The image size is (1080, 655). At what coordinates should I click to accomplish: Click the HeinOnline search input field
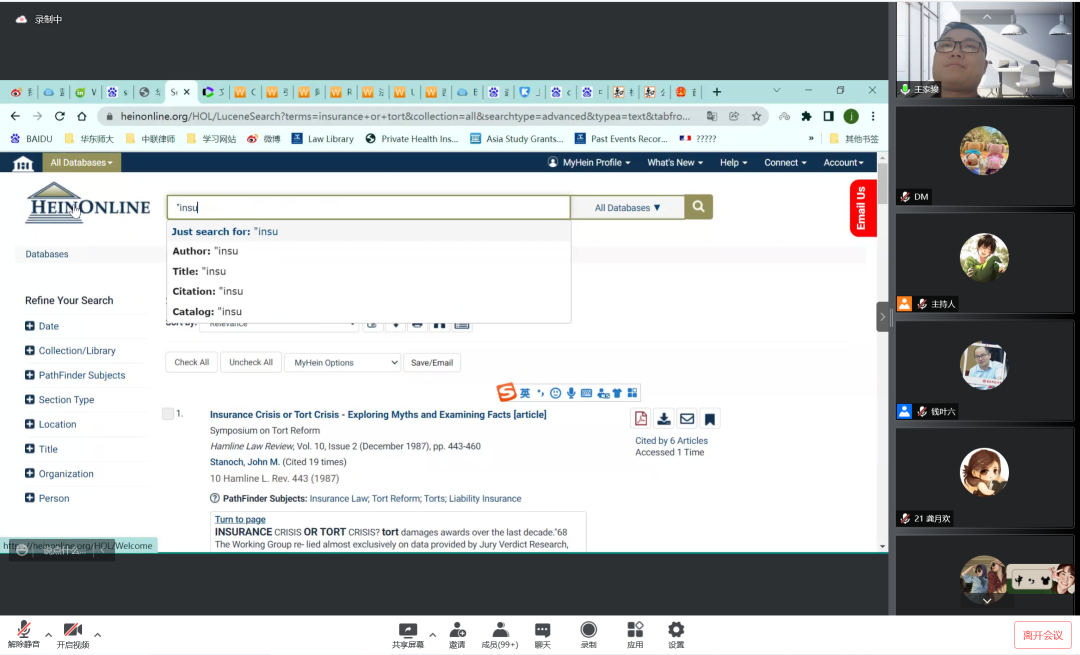coord(368,207)
